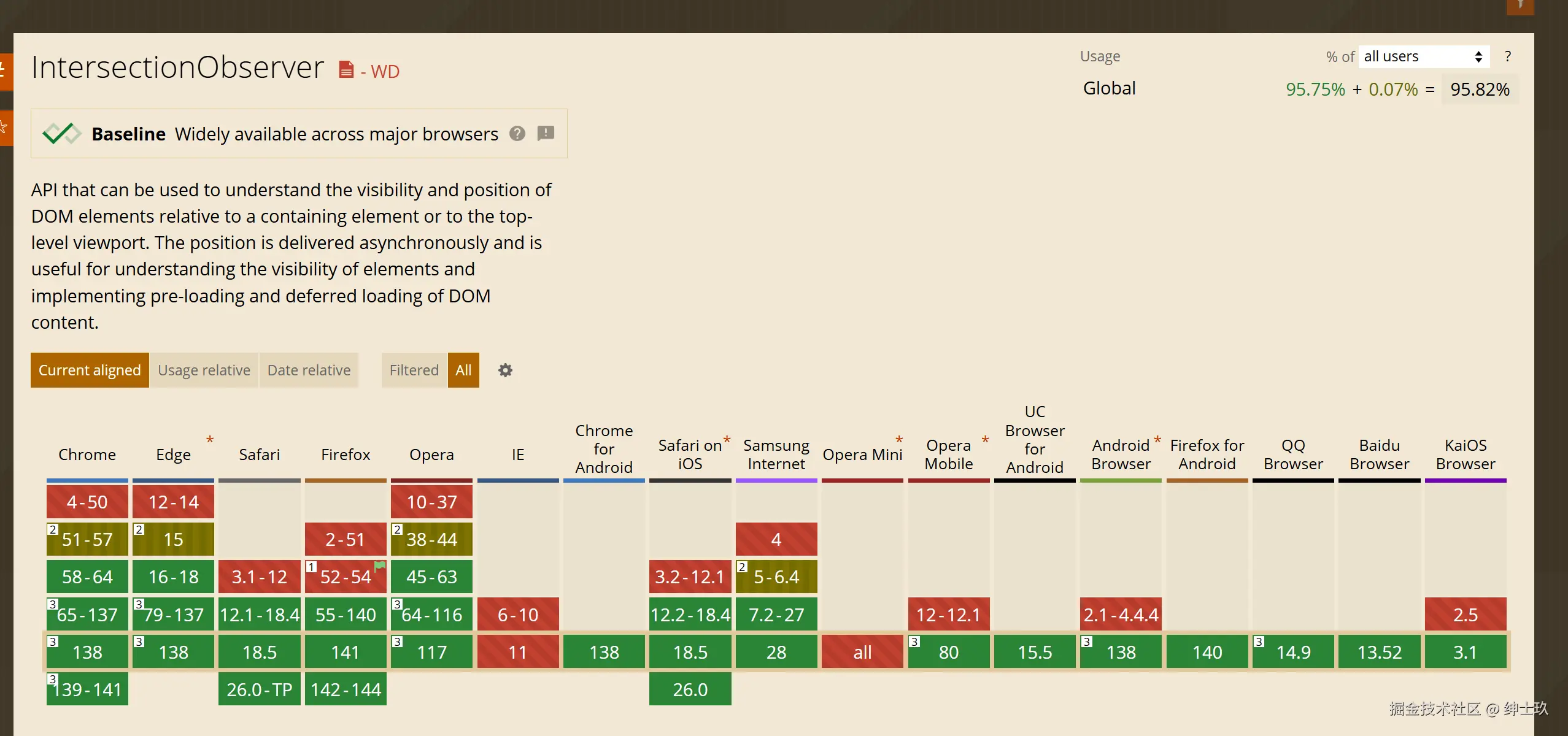Click the Firefox 52-54 flag icon
This screenshot has width=1568, height=736.
pyautogui.click(x=380, y=567)
